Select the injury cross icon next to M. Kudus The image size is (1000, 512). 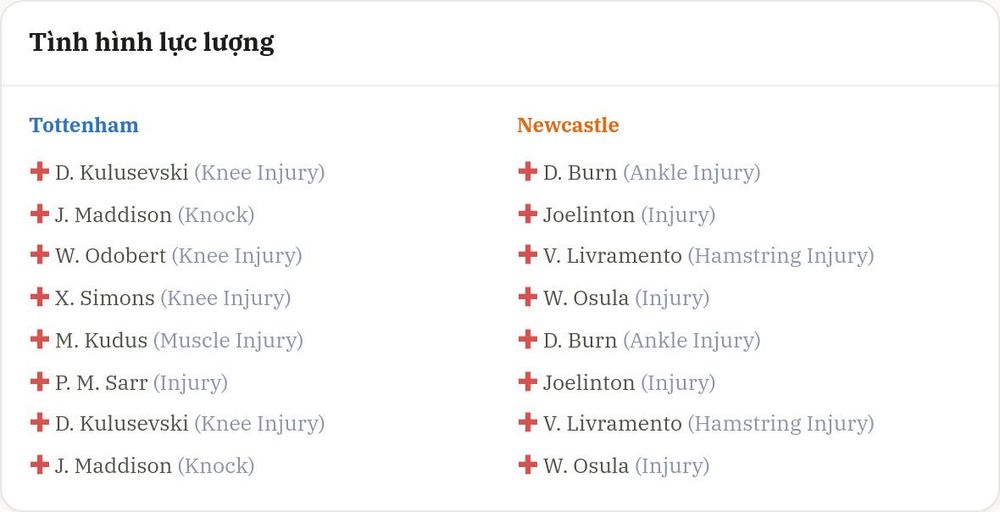pyautogui.click(x=40, y=339)
